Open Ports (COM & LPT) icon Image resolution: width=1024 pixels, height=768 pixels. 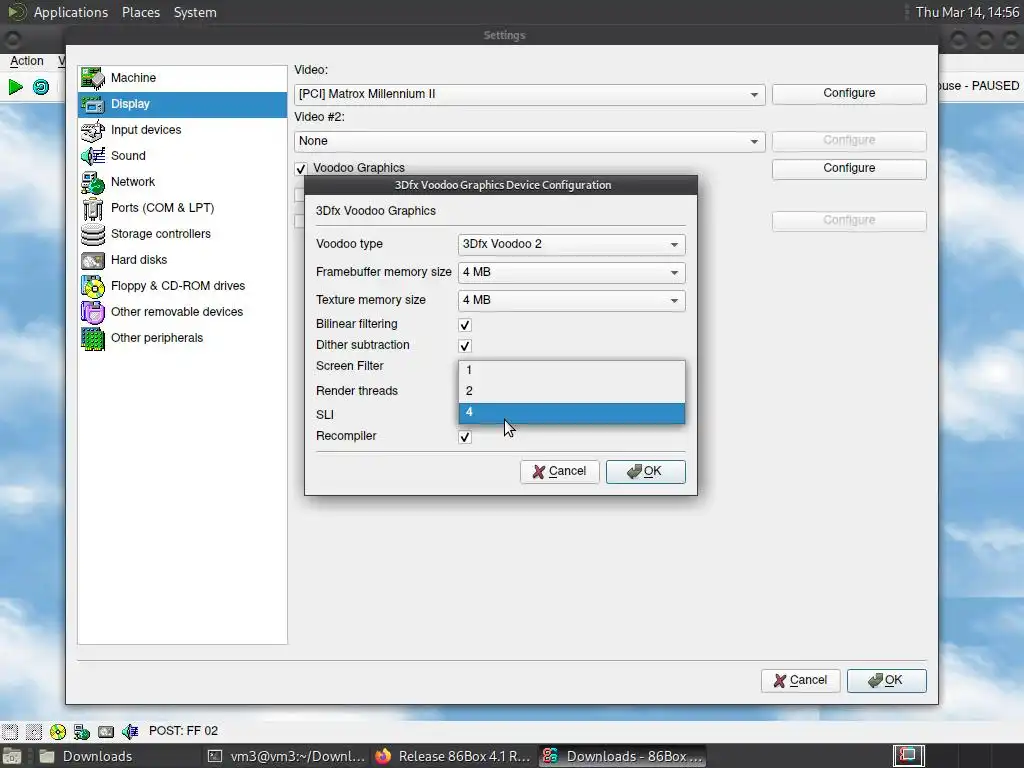tap(93, 208)
